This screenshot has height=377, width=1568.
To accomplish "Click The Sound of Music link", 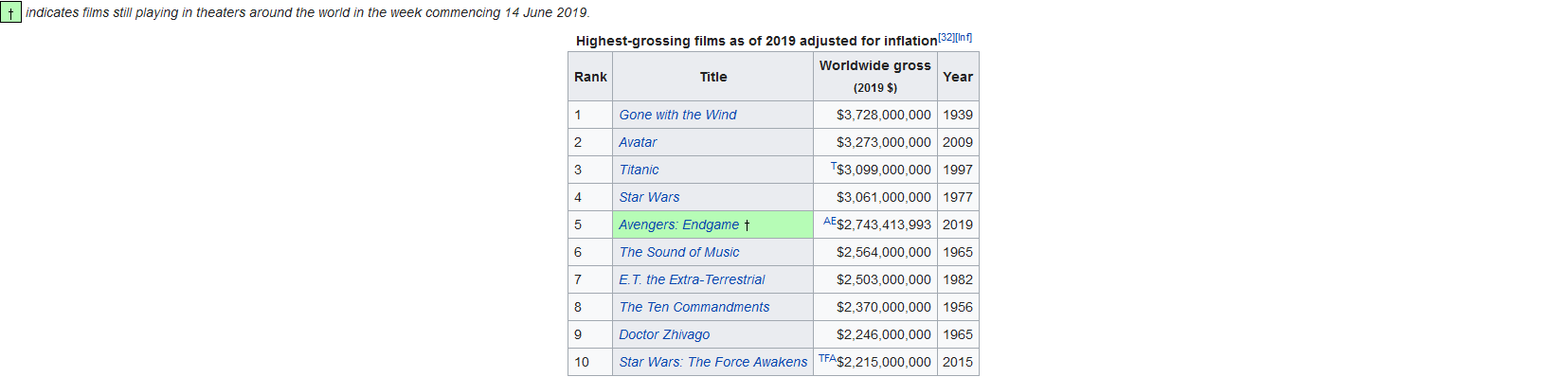I will click(678, 252).
